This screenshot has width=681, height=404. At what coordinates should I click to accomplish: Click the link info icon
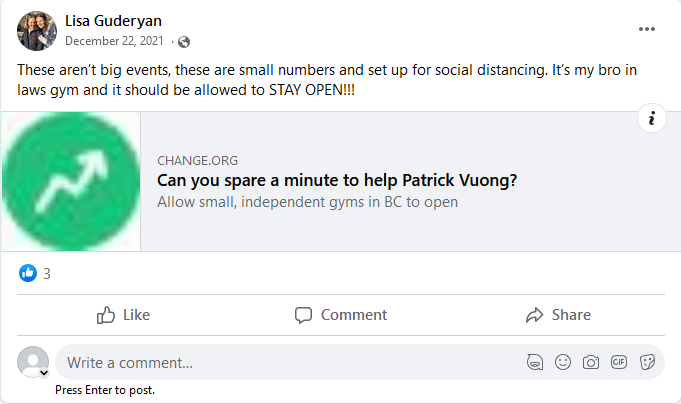pyautogui.click(x=651, y=119)
